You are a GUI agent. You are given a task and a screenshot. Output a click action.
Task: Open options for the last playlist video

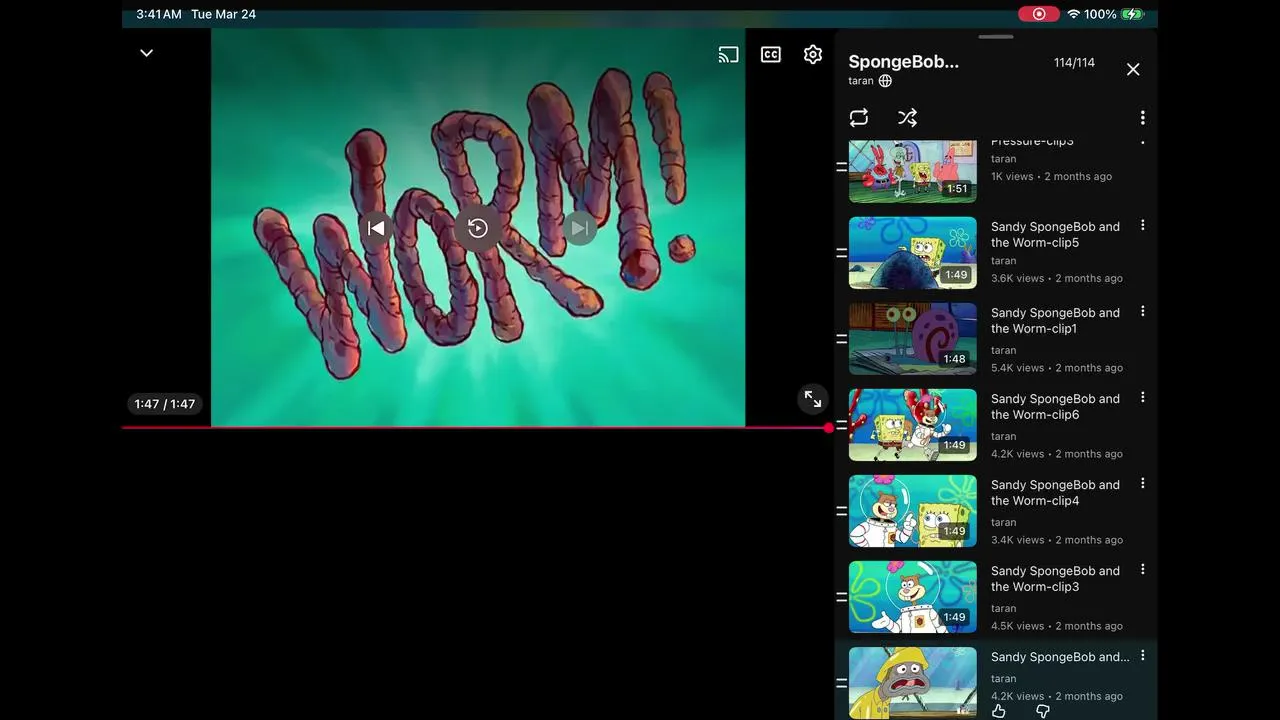click(1142, 656)
